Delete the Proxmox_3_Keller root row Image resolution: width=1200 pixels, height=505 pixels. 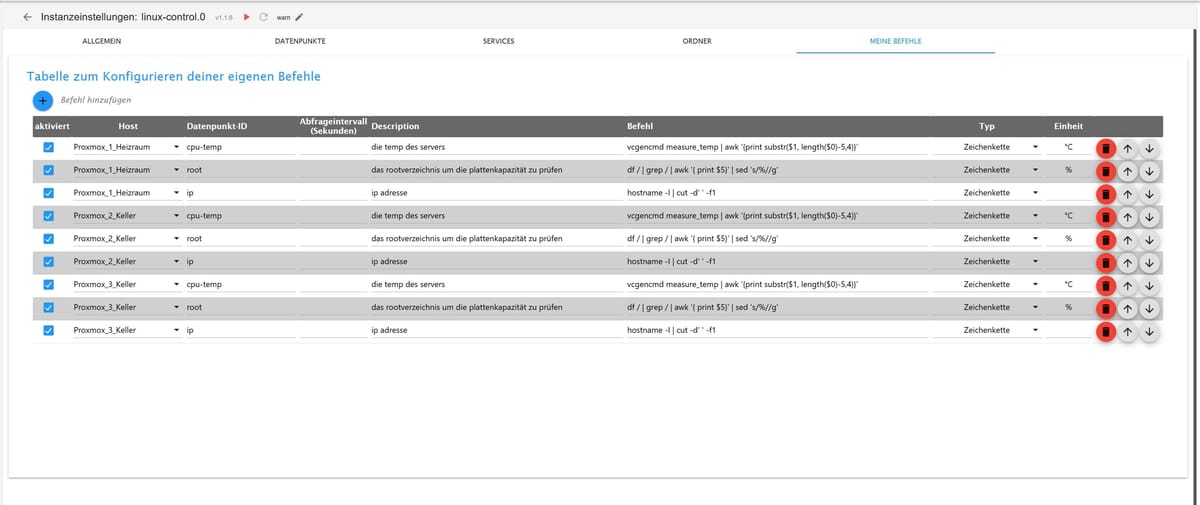(1106, 309)
